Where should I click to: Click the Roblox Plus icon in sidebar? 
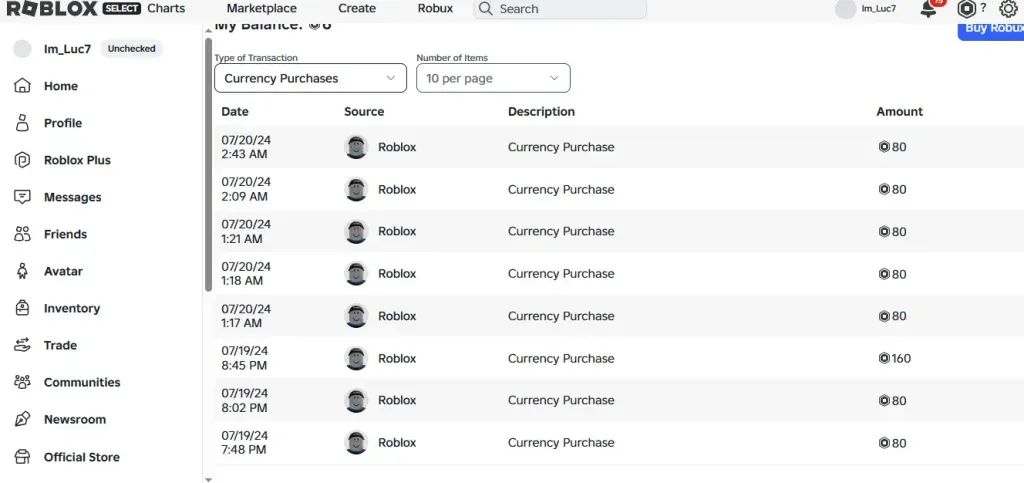click(22, 160)
